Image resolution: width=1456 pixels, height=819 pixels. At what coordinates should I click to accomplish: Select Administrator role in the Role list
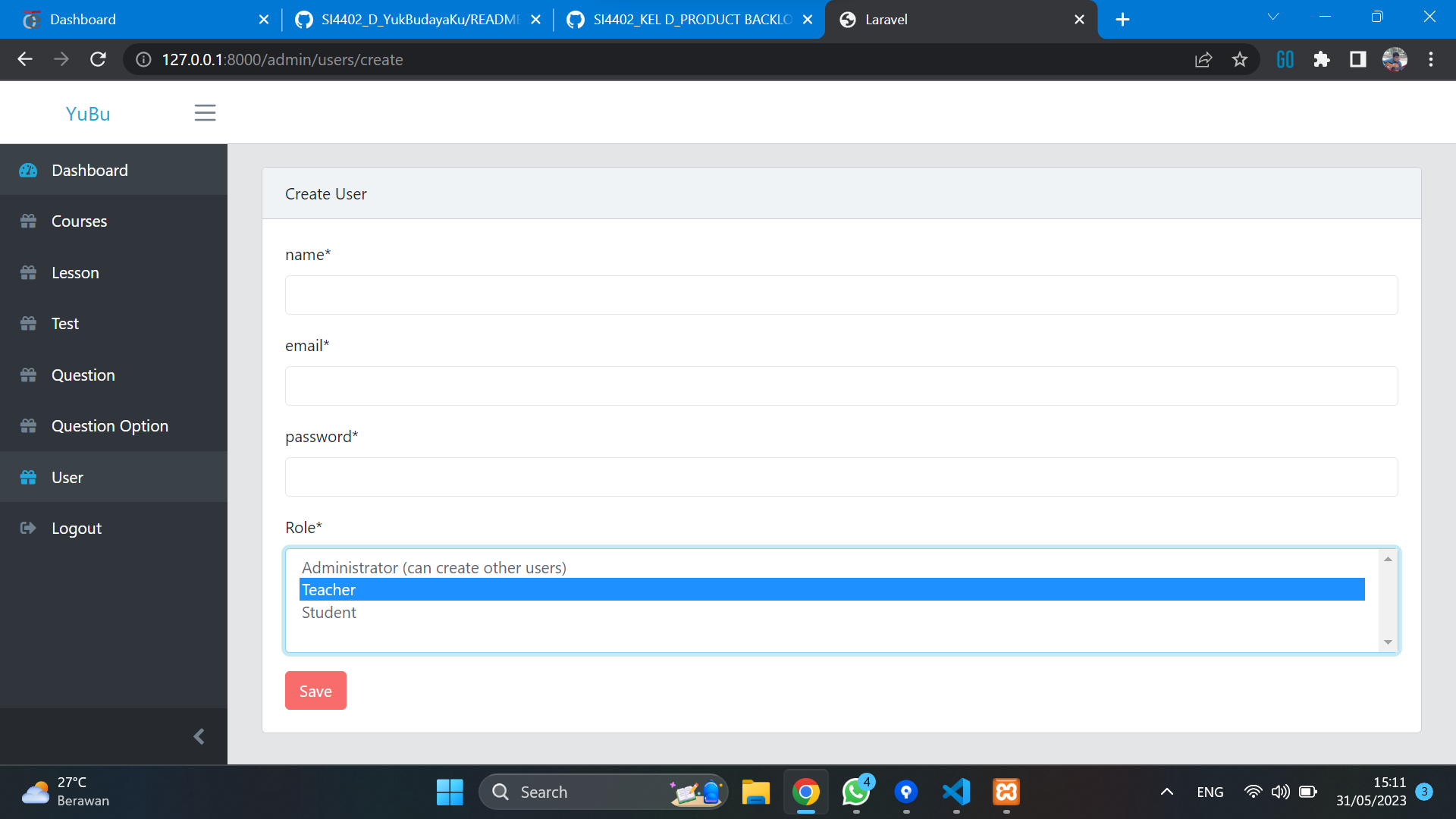point(434,567)
